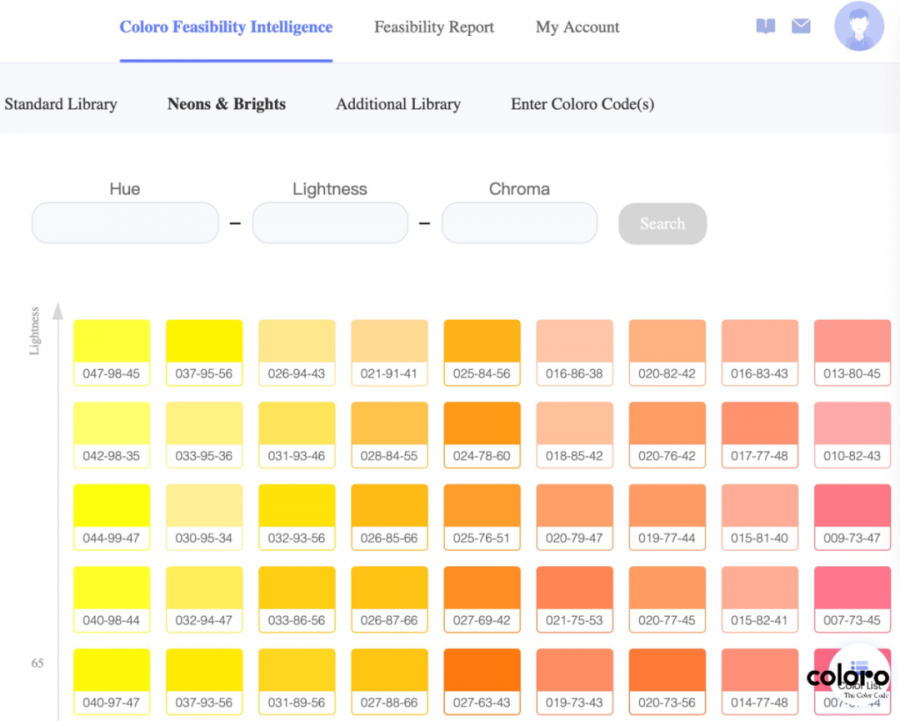Select swatch 020-82-42

tap(667, 352)
